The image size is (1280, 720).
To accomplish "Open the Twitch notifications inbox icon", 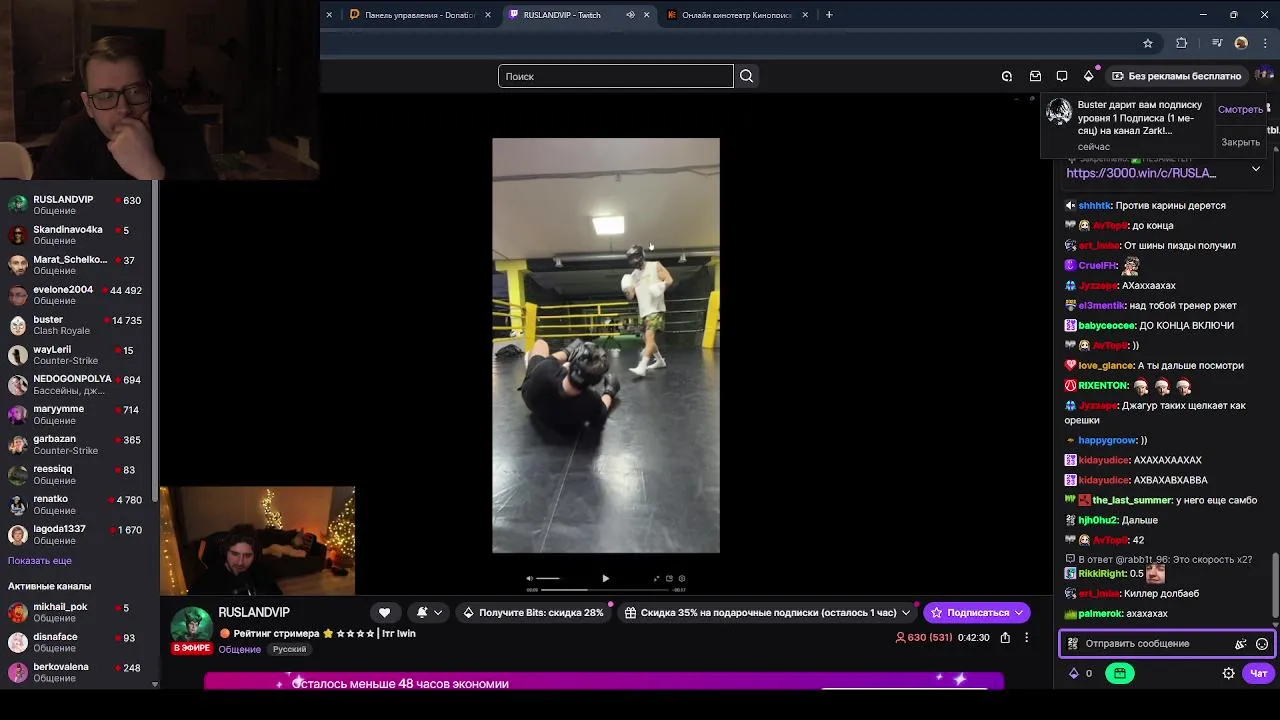I will pos(1035,76).
